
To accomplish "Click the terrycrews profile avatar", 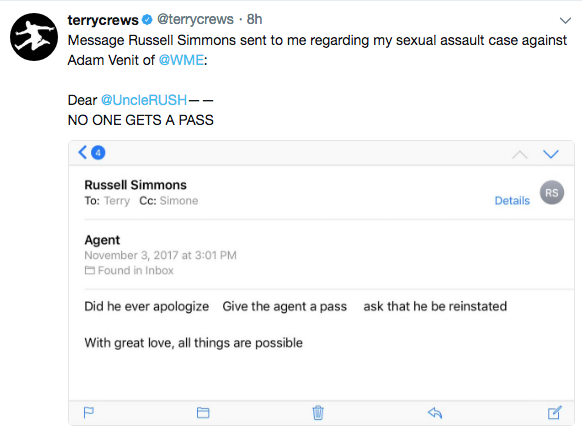I will pyautogui.click(x=34, y=37).
